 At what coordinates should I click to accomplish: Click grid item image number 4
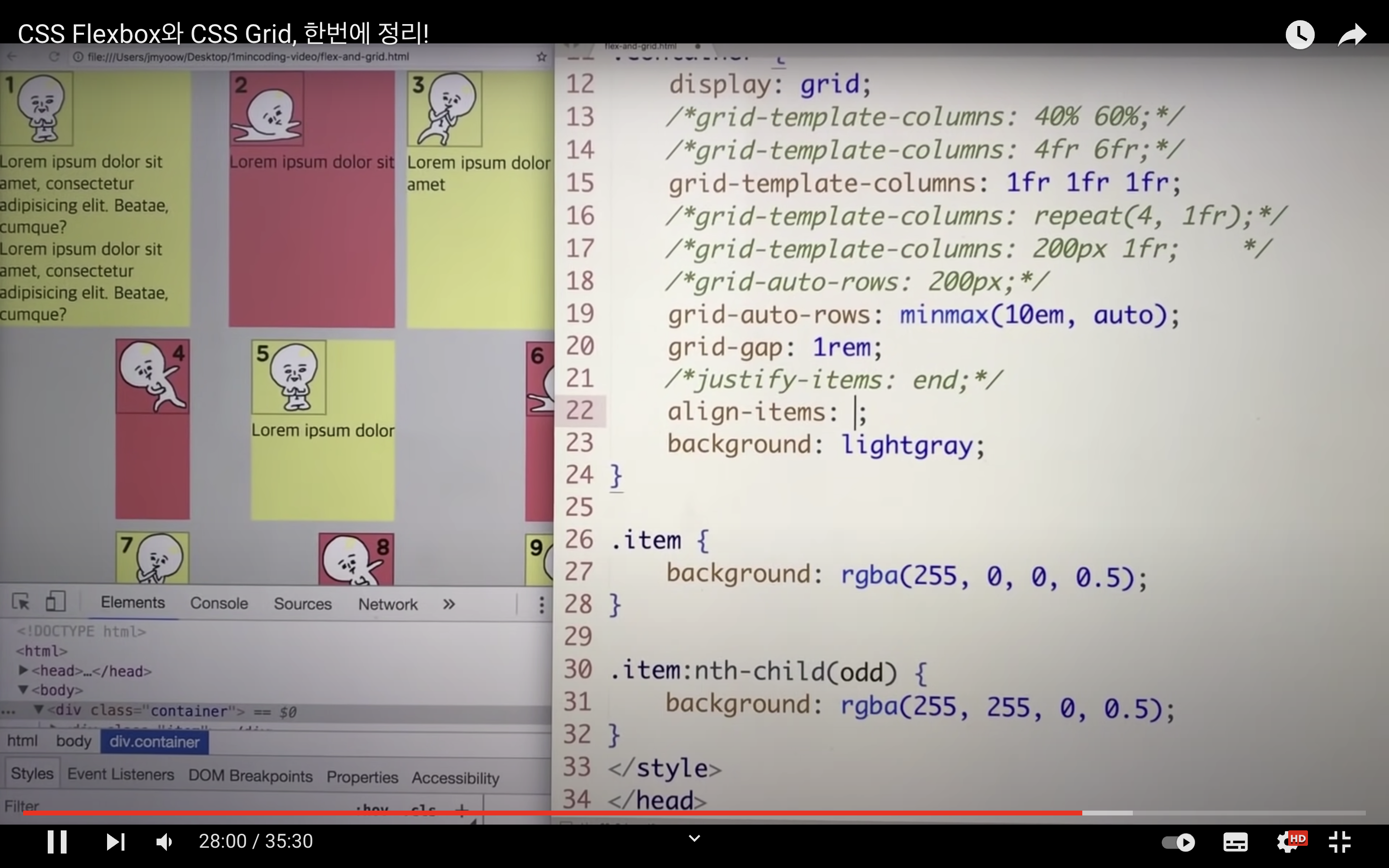153,376
